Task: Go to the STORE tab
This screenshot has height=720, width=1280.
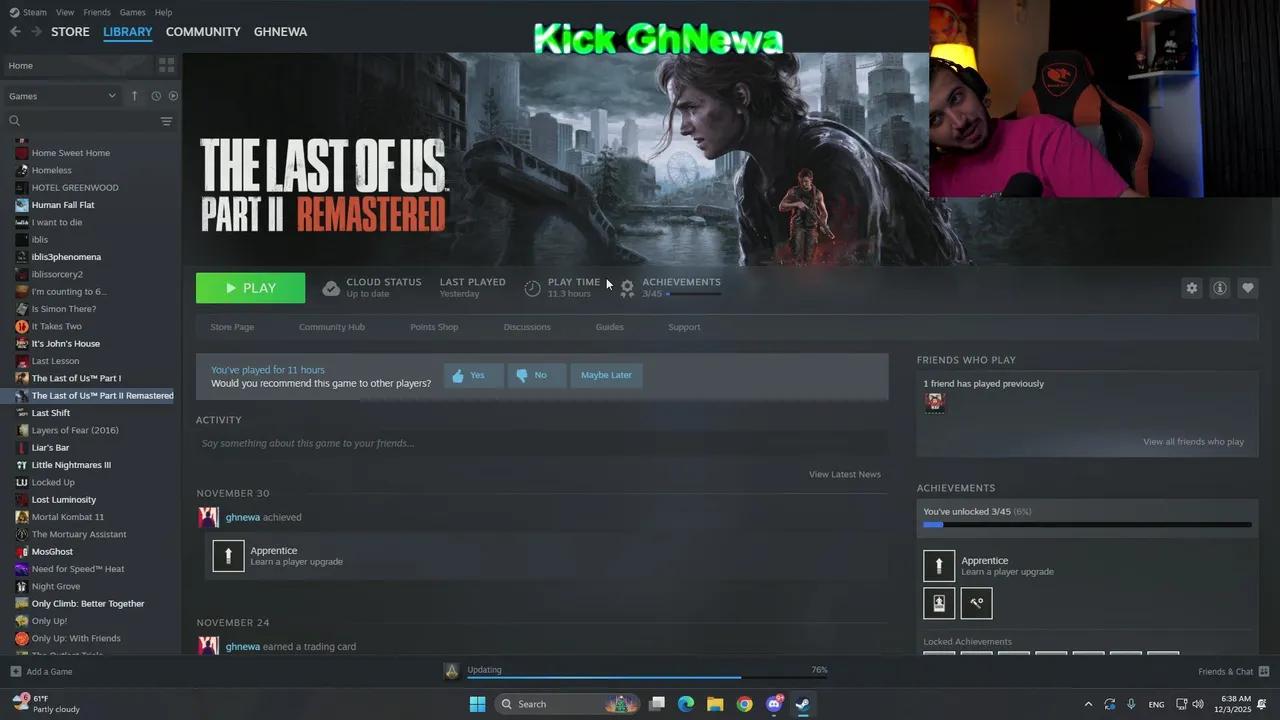Action: pos(70,32)
